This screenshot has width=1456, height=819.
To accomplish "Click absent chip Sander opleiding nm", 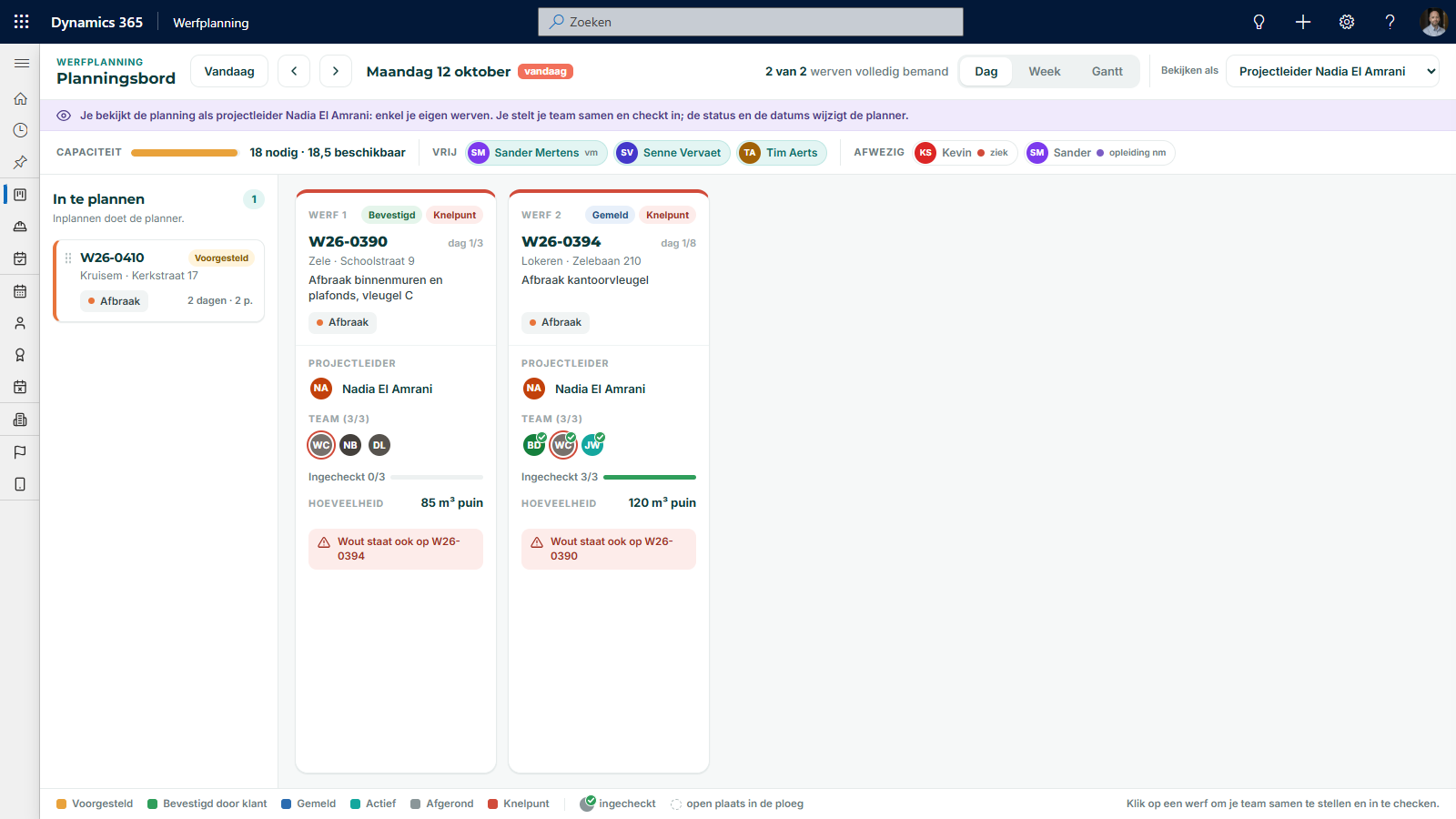I will 1100,153.
